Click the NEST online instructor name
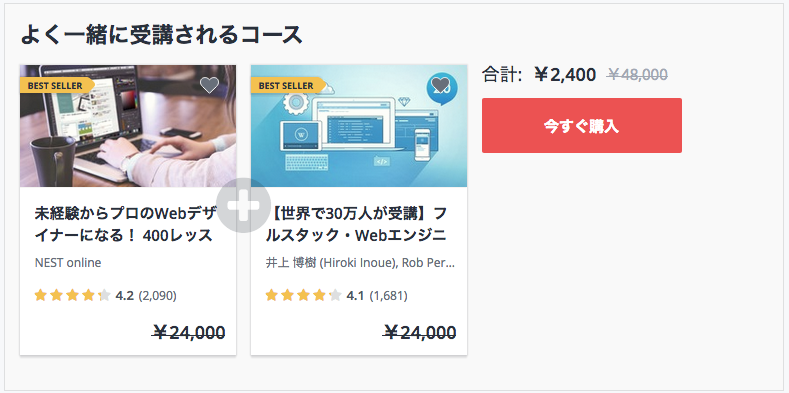789x393 pixels. click(x=68, y=263)
